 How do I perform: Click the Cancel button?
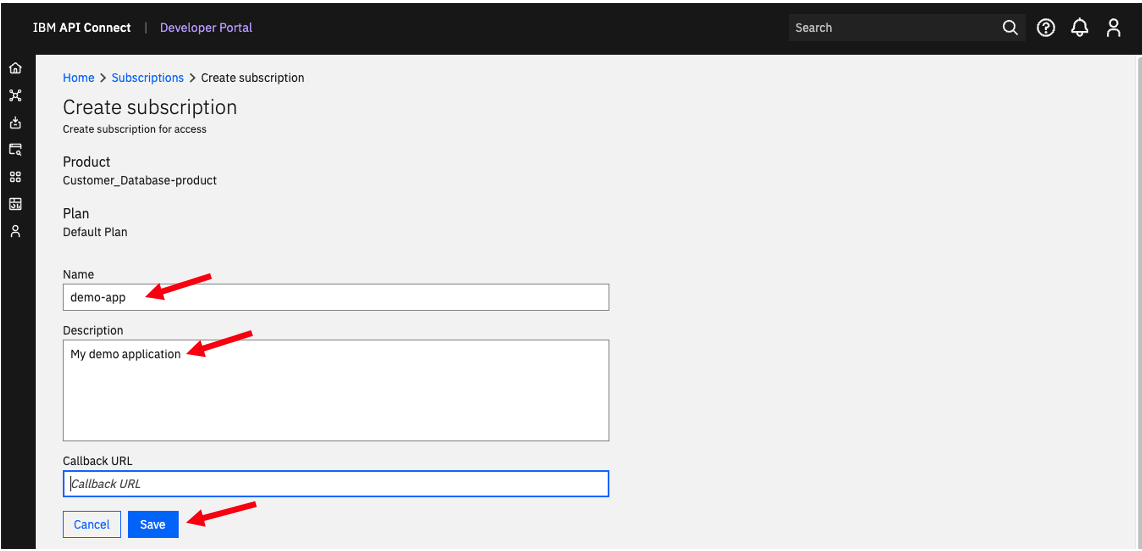pos(92,525)
